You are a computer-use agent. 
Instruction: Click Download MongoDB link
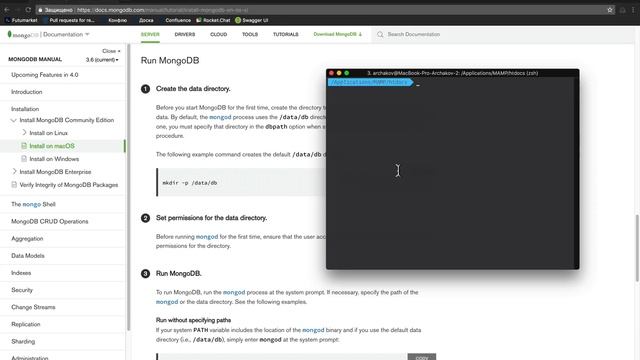point(338,34)
